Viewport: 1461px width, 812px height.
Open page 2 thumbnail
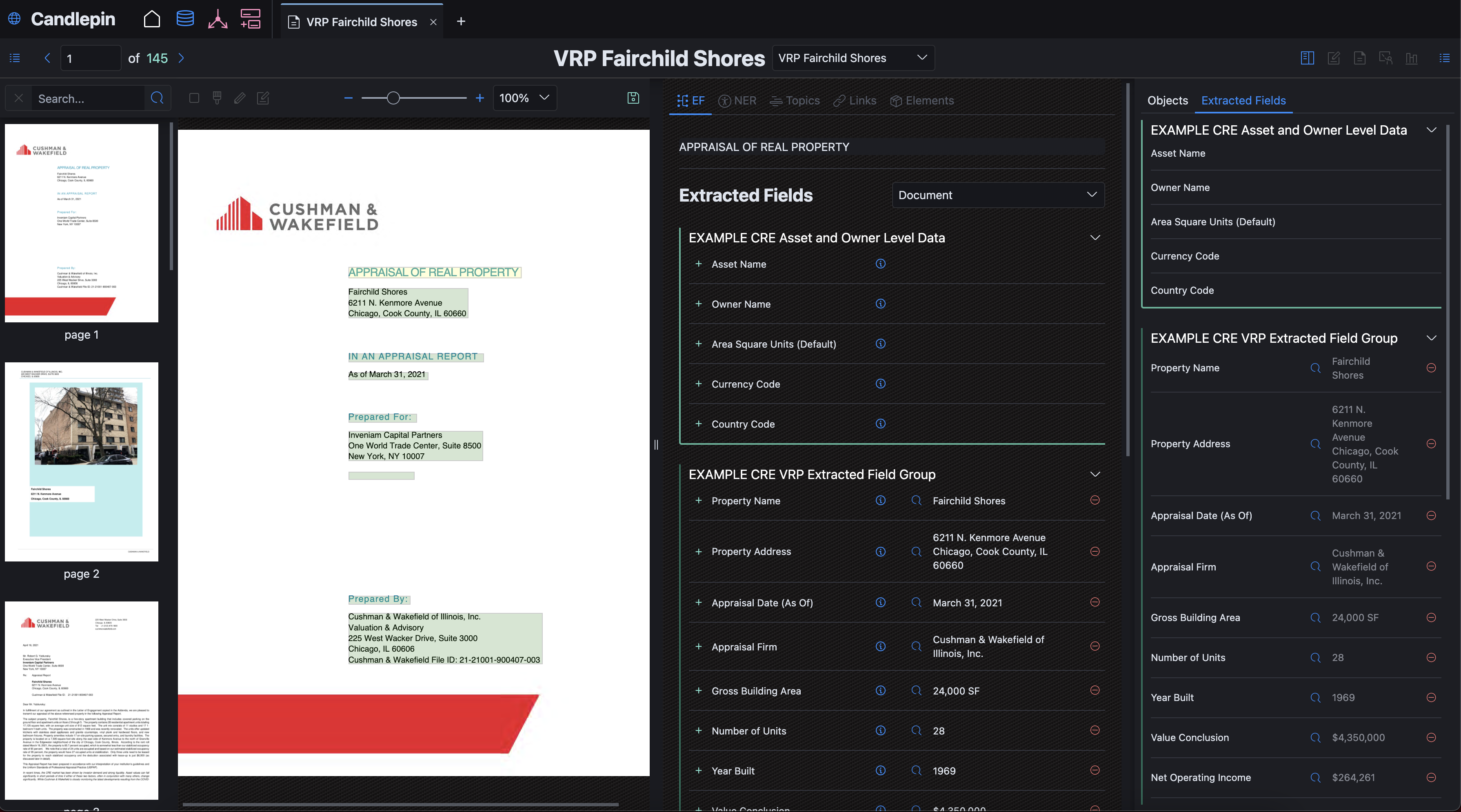(x=81, y=461)
